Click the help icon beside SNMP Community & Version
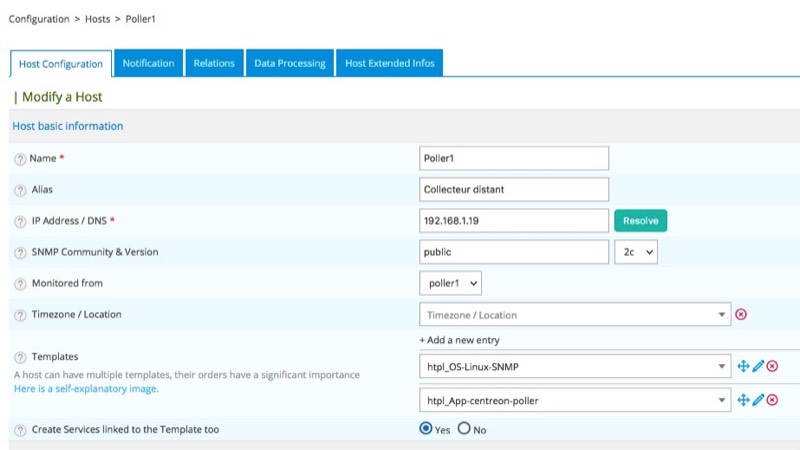Image resolution: width=800 pixels, height=450 pixels. [20, 252]
